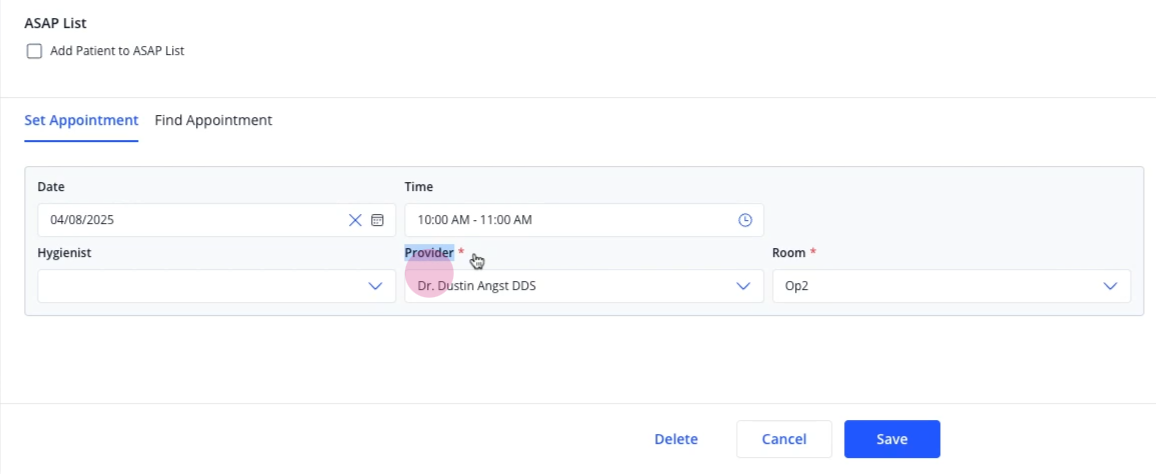Screen dimensions: 1156x474
Task: Click the Delete link
Action: coord(676,439)
